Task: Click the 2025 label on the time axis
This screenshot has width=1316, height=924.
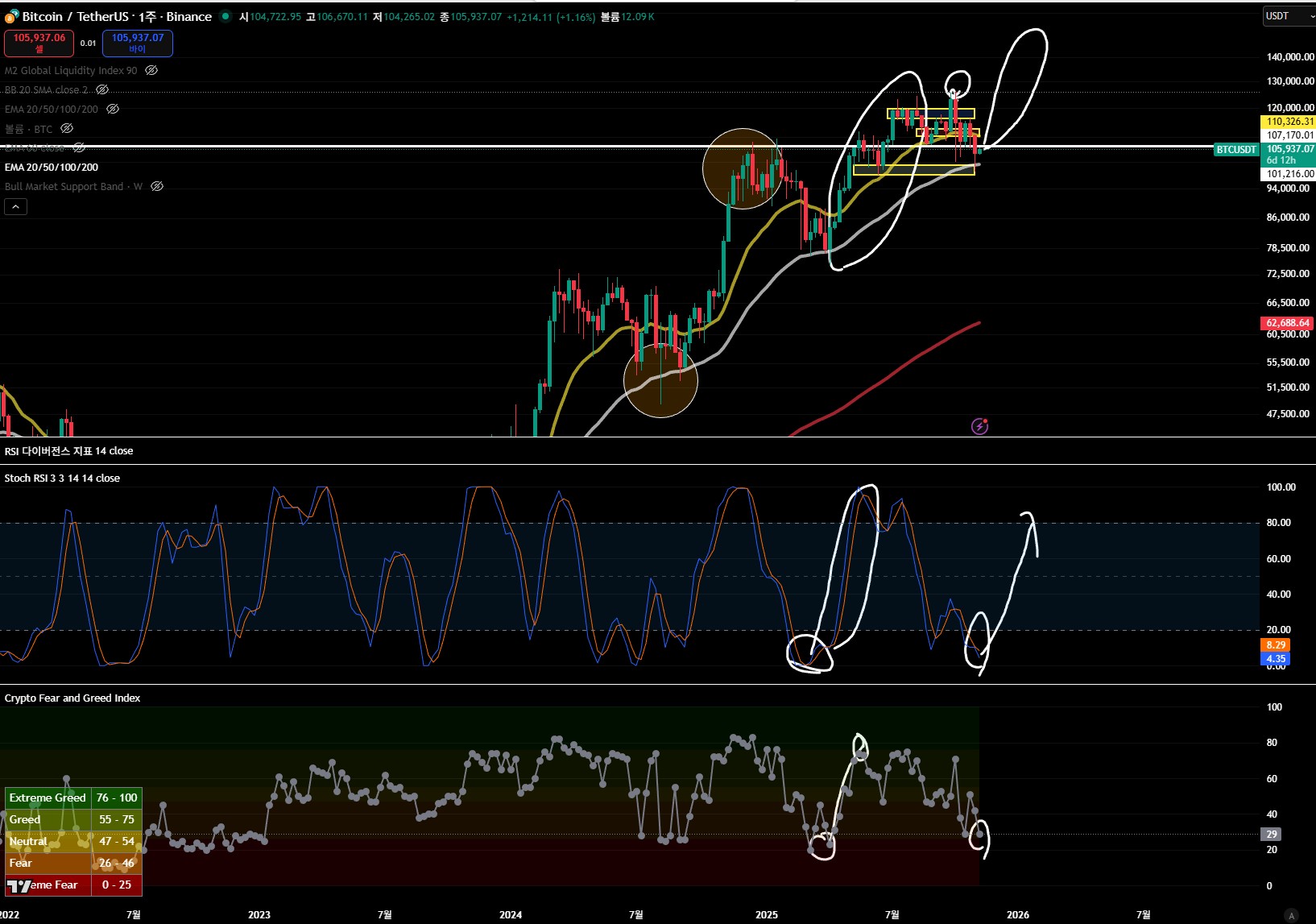Action: [767, 915]
